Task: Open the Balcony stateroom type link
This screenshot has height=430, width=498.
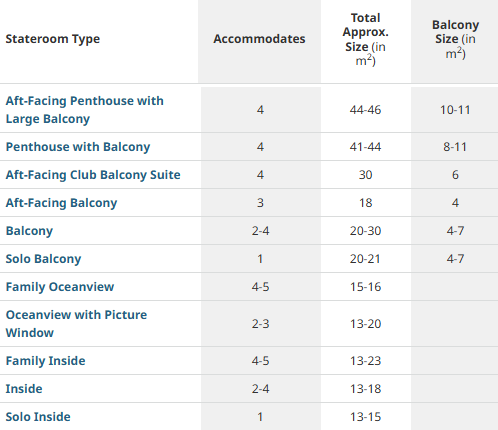Action: click(x=29, y=231)
